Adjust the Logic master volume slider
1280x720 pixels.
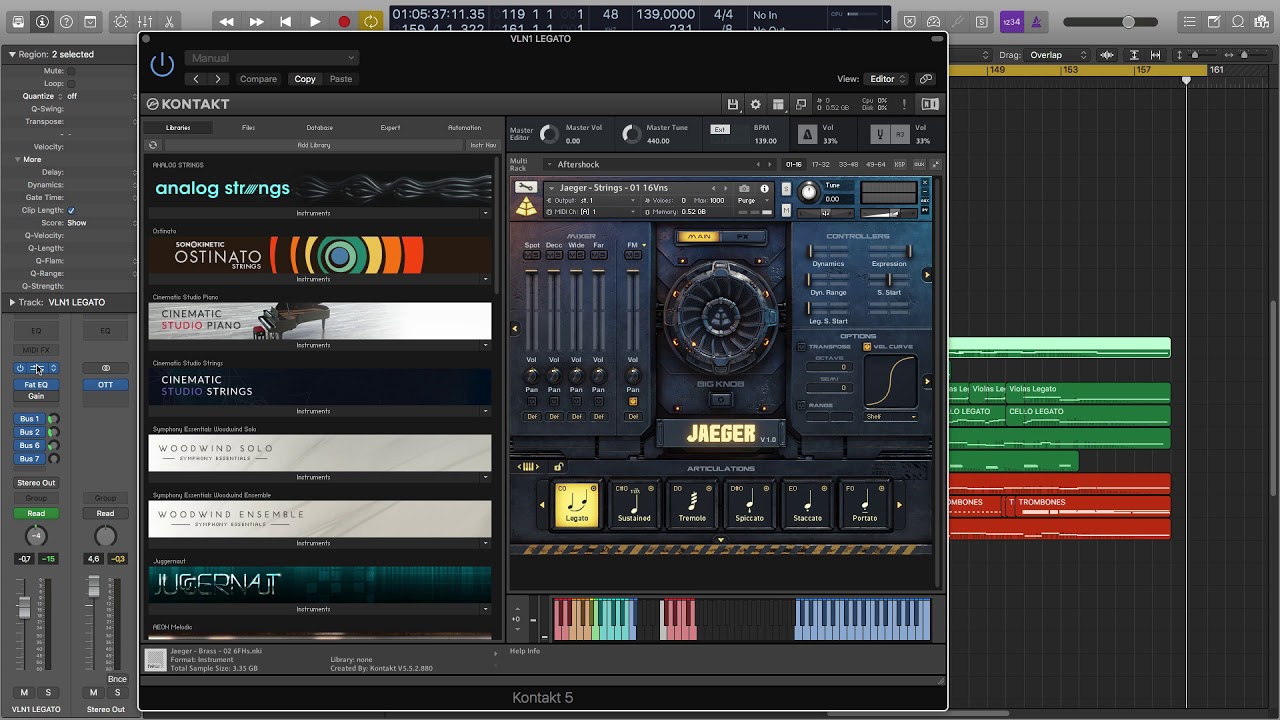1113,22
